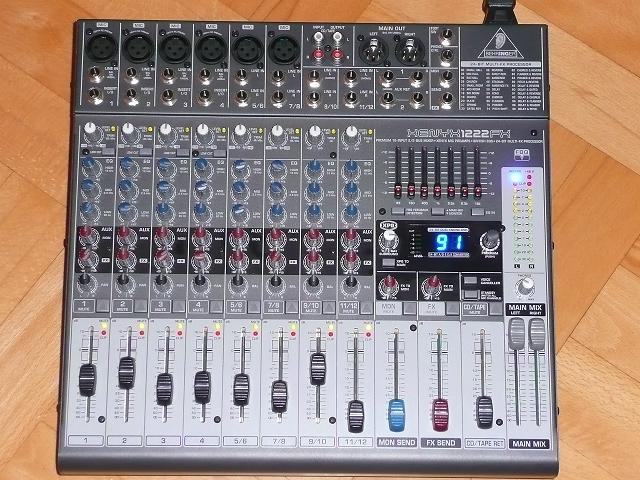This screenshot has width=640, height=480.
Task: Click the channel 9/10 fader cap
Action: (x=318, y=369)
